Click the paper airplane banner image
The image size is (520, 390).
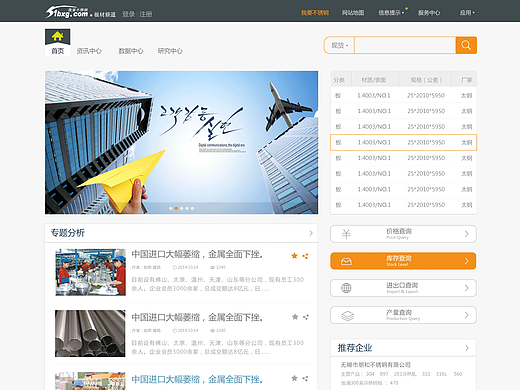[181, 142]
